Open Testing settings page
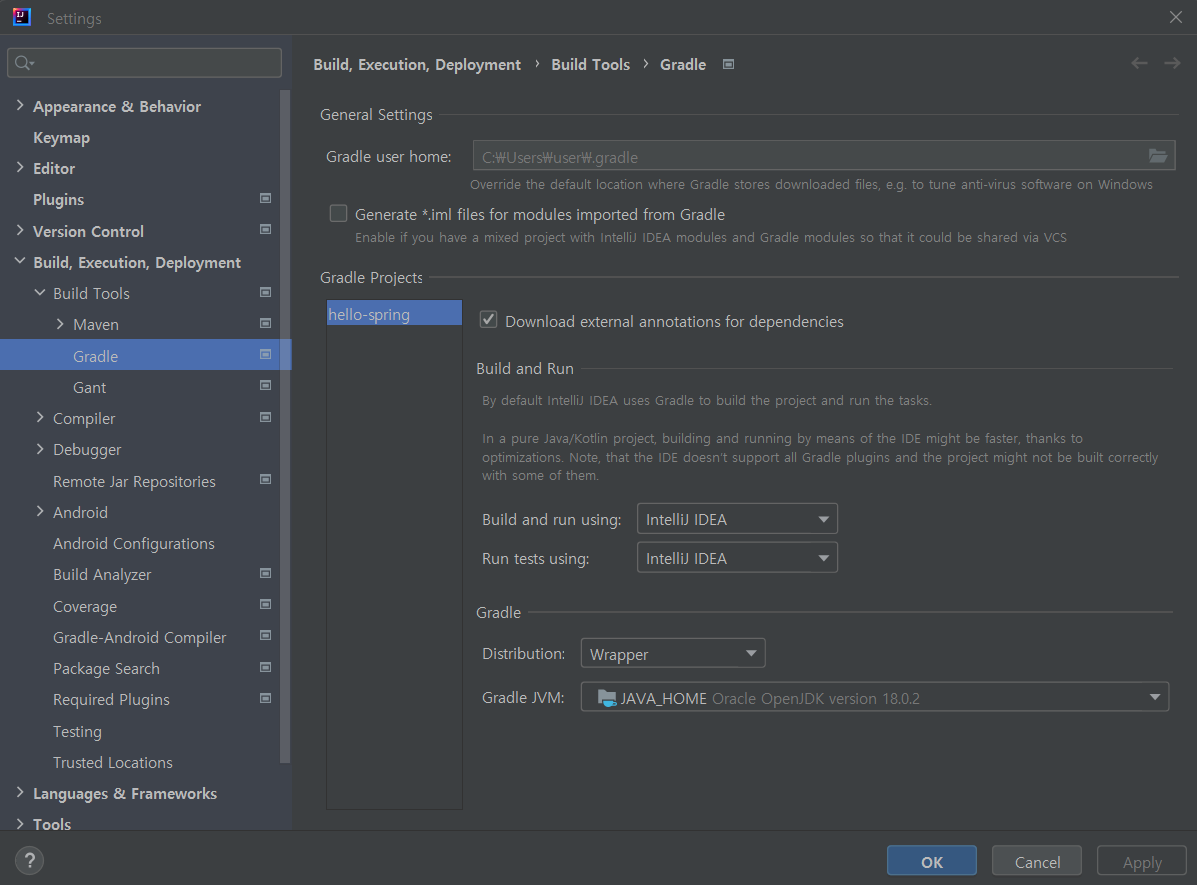This screenshot has height=885, width=1197. (x=77, y=732)
